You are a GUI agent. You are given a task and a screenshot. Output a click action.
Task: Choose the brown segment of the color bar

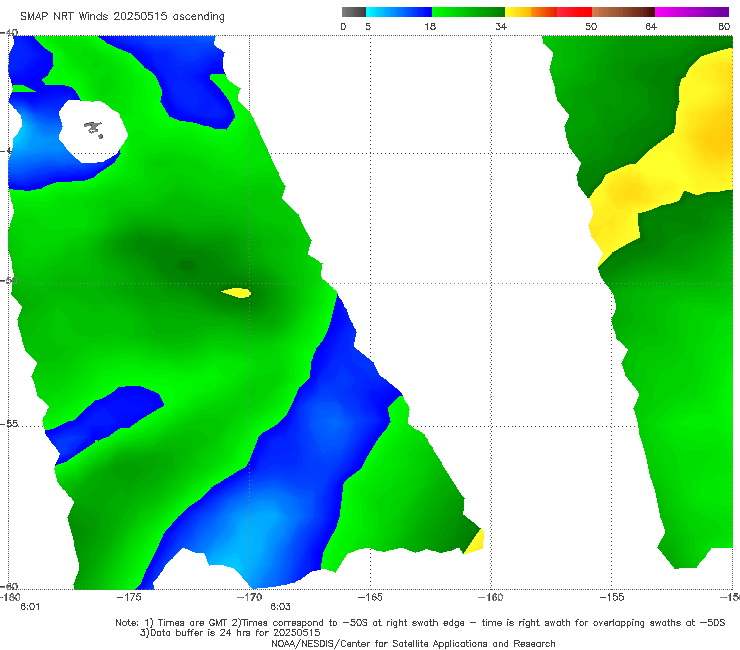tap(623, 12)
